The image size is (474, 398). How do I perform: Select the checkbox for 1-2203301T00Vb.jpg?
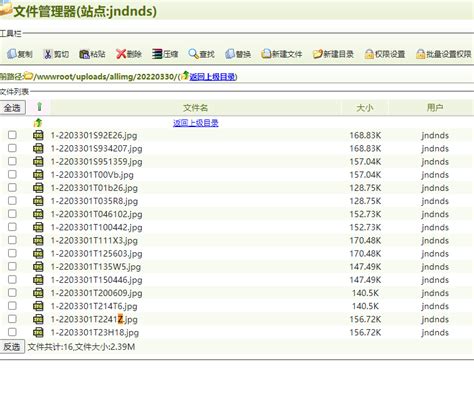tap(12, 174)
